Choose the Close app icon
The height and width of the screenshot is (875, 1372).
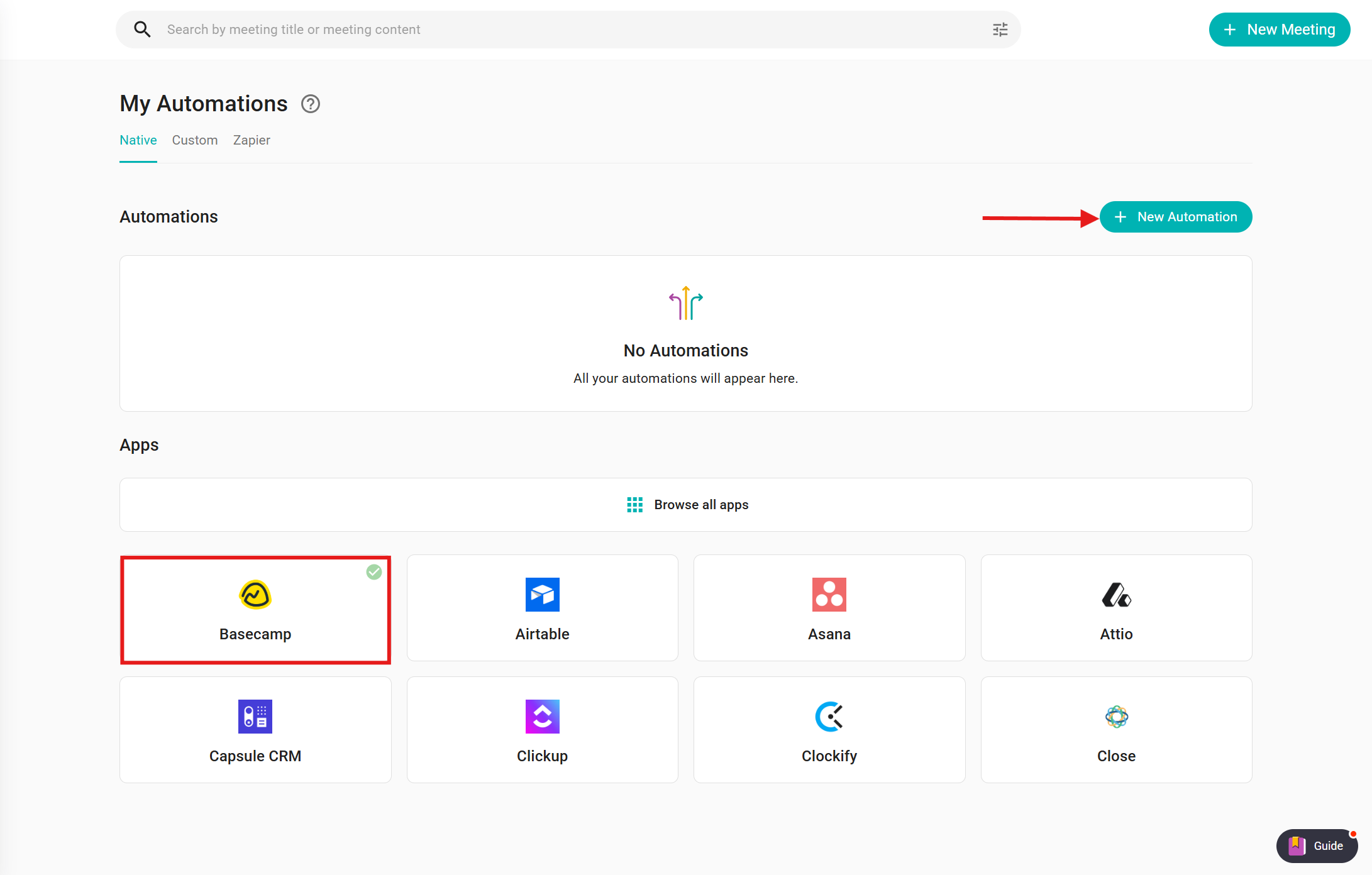pos(1116,717)
